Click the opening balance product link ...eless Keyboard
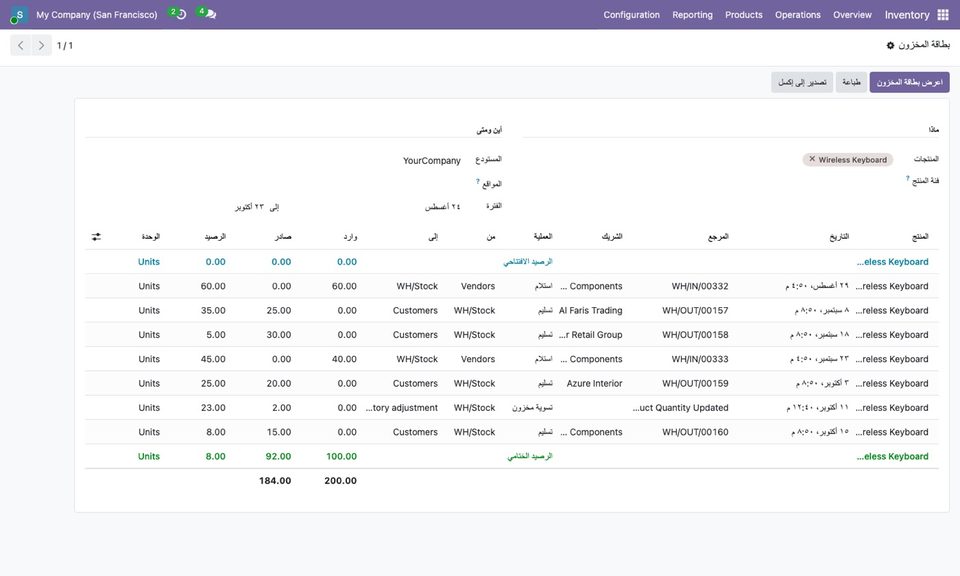Image resolution: width=960 pixels, height=576 pixels. (892, 262)
